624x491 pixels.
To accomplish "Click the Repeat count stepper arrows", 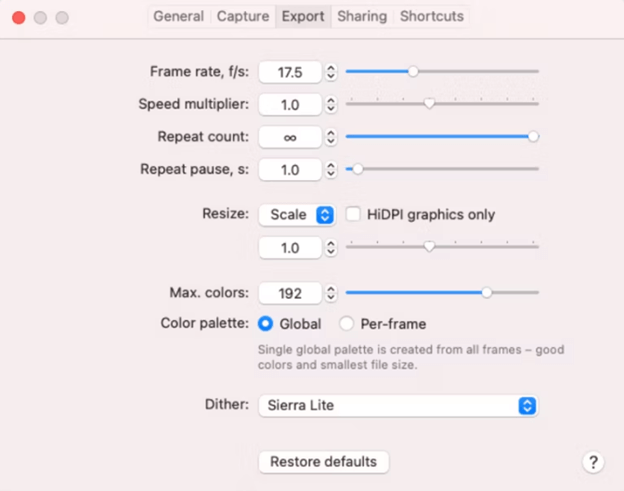I will pos(331,137).
